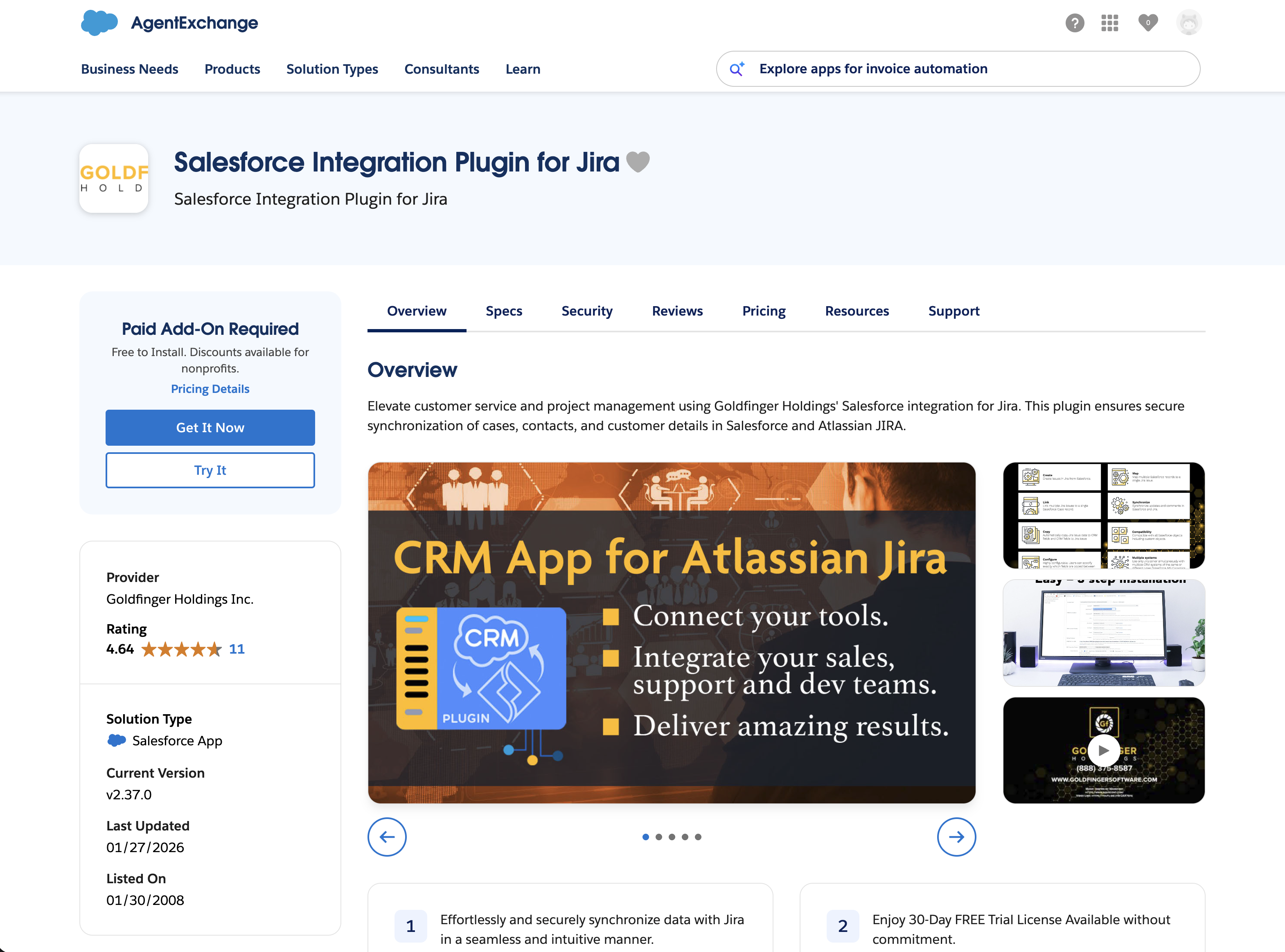Click the search sparkle magnifier icon
Image resolution: width=1285 pixels, height=952 pixels.
click(737, 69)
